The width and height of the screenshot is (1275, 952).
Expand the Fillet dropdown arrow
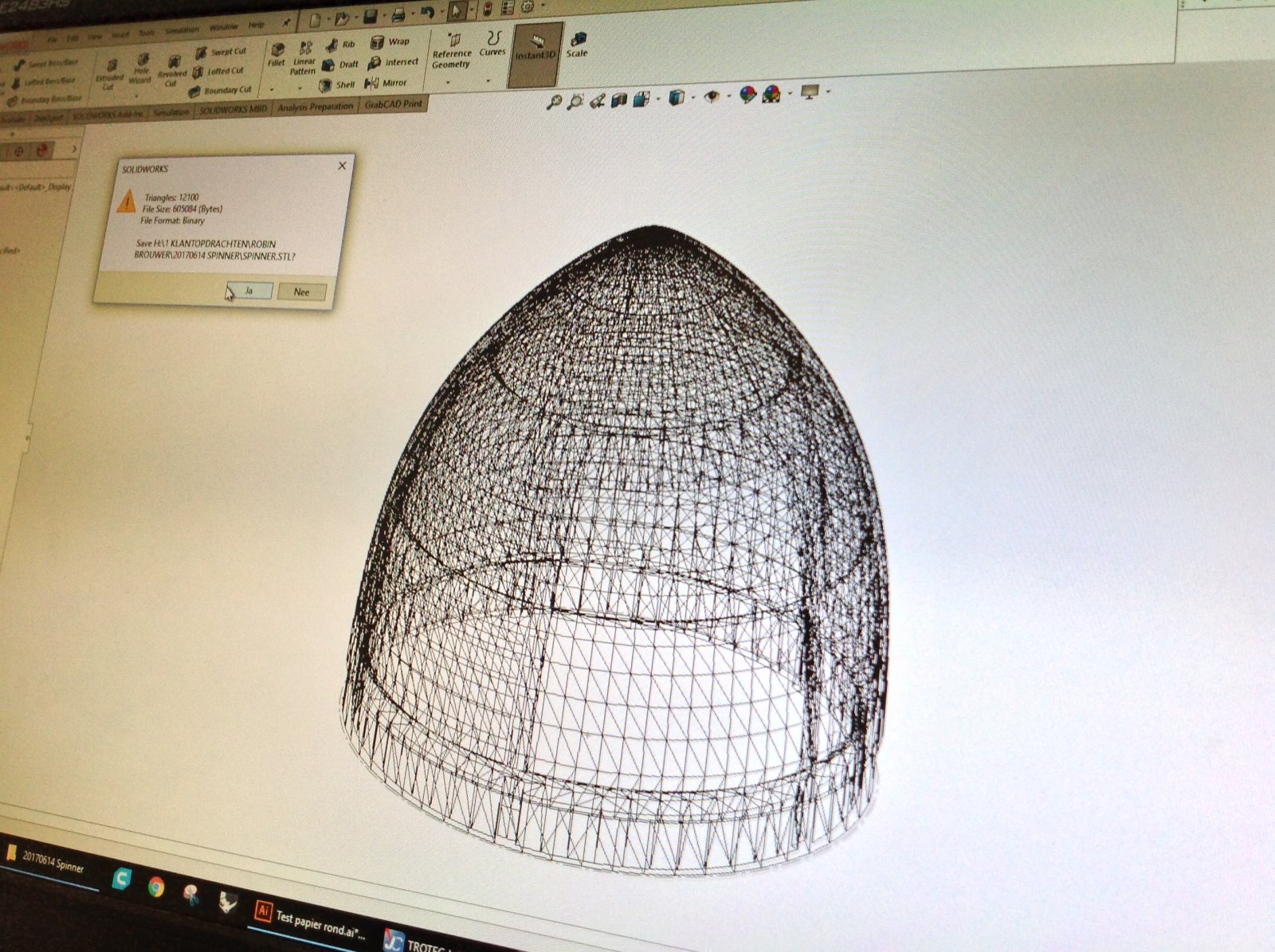point(272,89)
